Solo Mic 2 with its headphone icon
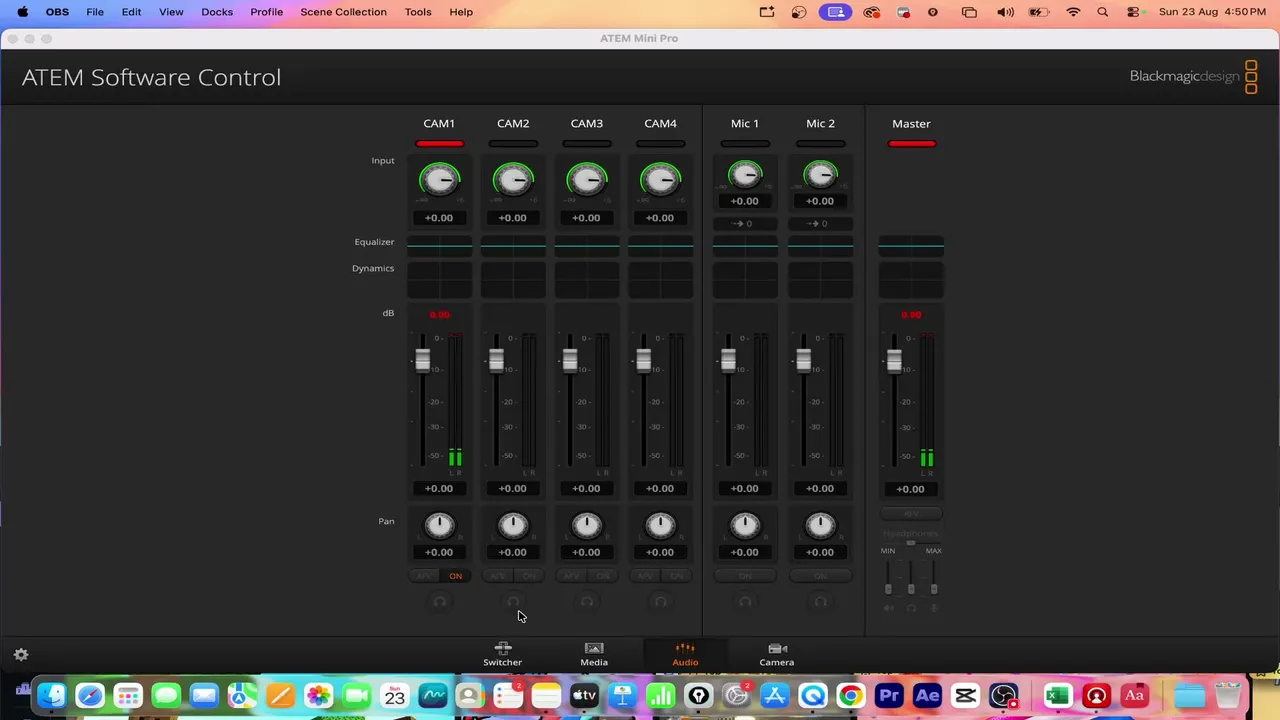Viewport: 1280px width, 720px height. click(820, 602)
